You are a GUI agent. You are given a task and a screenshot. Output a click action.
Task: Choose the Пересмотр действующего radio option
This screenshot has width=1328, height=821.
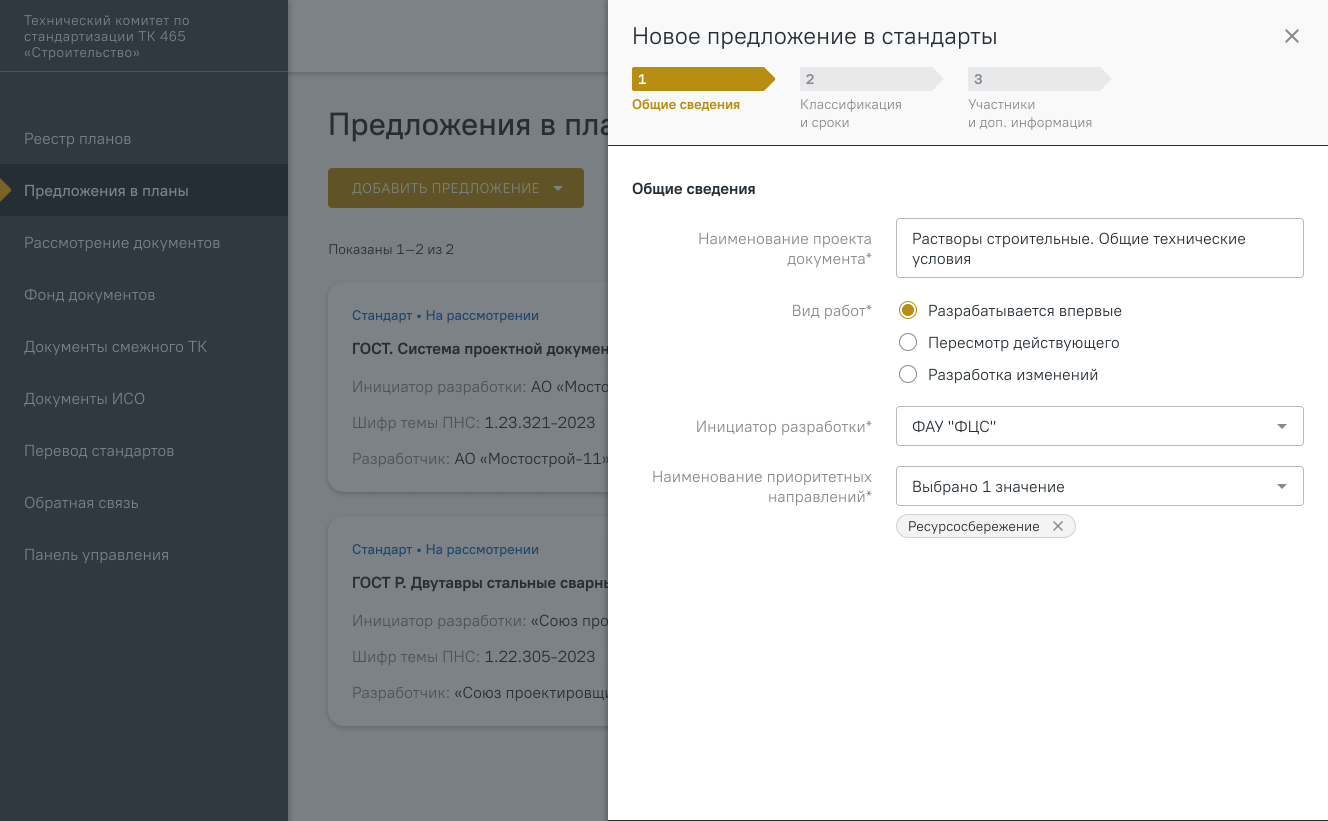click(908, 343)
